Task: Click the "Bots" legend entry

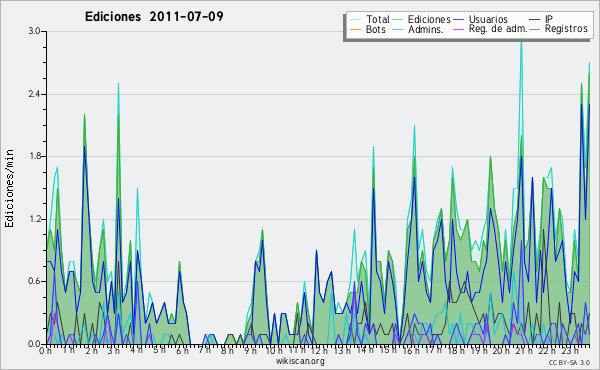Action: pyautogui.click(x=375, y=29)
